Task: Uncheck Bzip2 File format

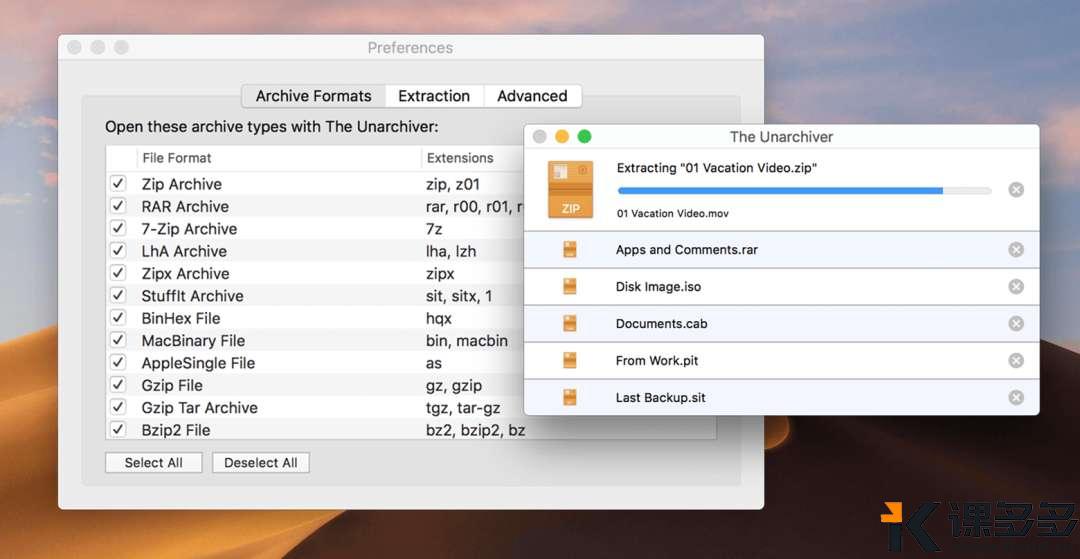Action: click(118, 430)
